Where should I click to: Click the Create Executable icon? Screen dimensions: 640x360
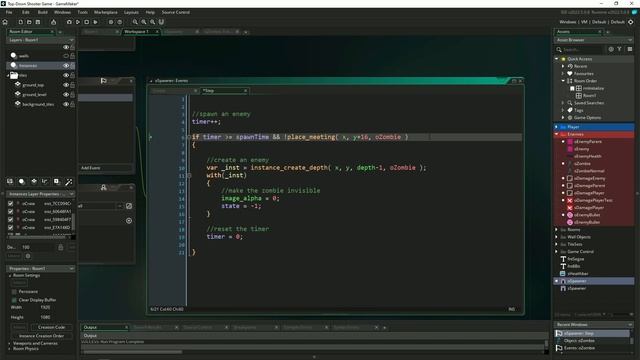click(53, 22)
